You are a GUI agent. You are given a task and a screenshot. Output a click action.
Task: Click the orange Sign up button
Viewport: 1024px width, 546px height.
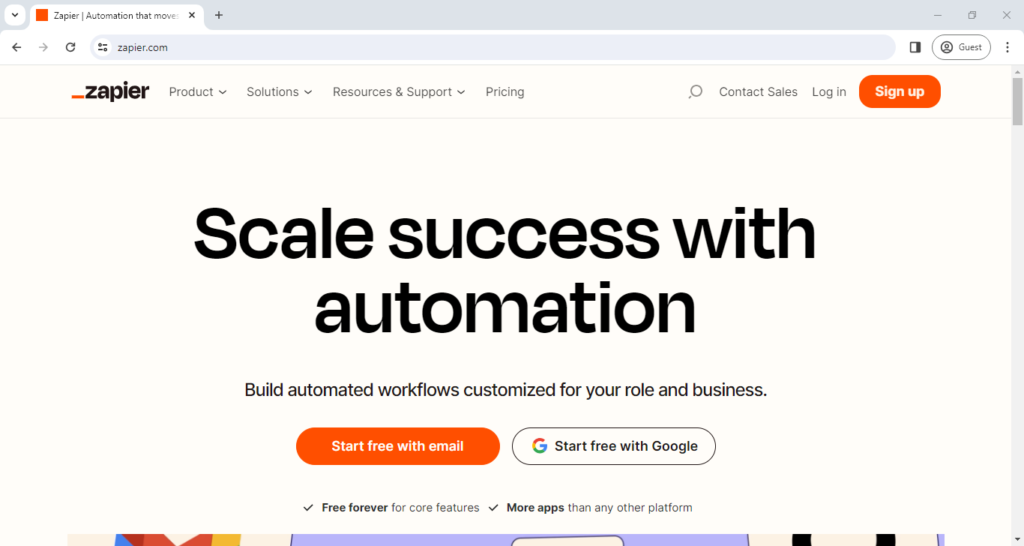click(899, 92)
